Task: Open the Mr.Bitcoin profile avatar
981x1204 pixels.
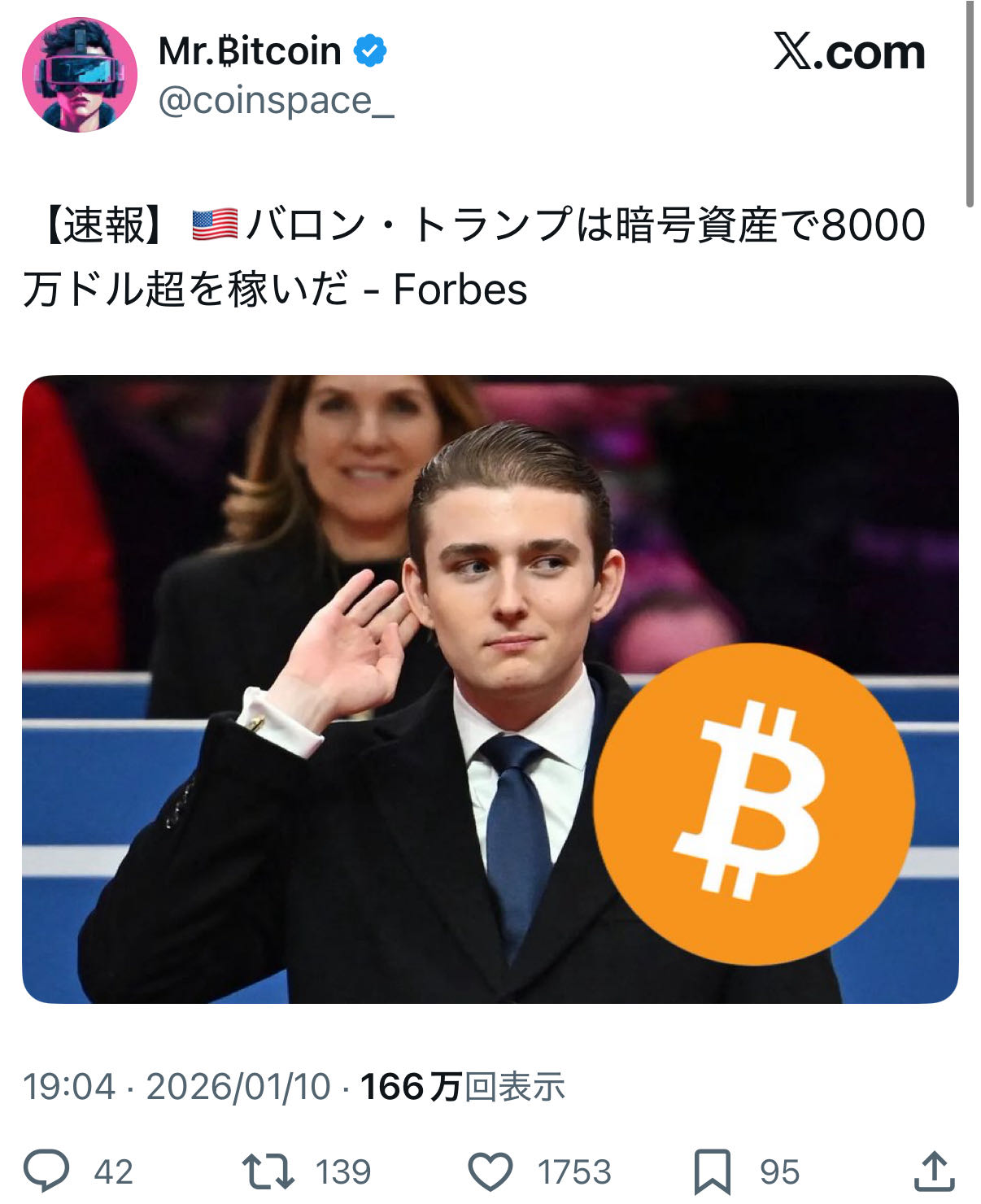Action: click(79, 75)
